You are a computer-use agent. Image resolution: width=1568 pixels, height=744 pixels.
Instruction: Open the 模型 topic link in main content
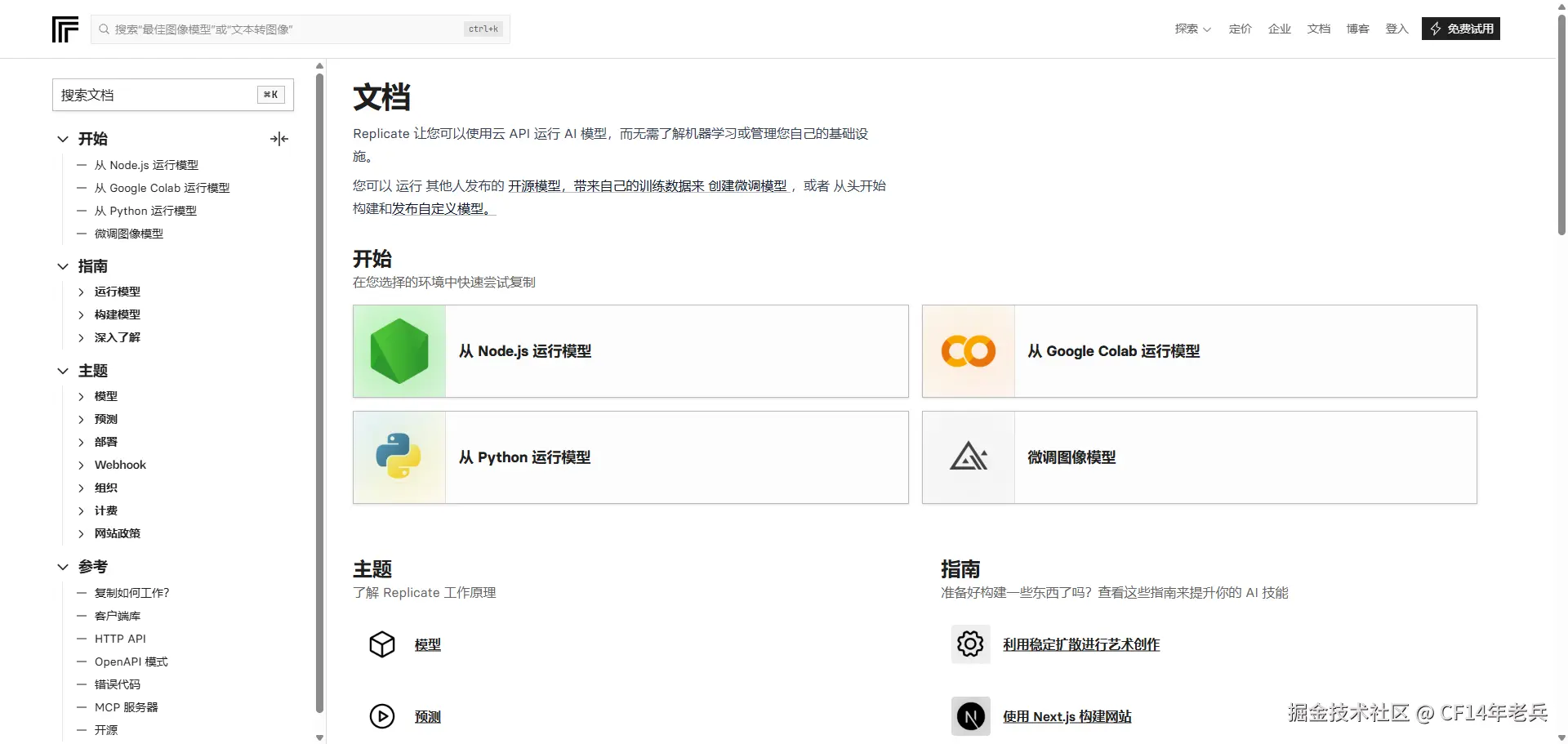click(x=428, y=644)
